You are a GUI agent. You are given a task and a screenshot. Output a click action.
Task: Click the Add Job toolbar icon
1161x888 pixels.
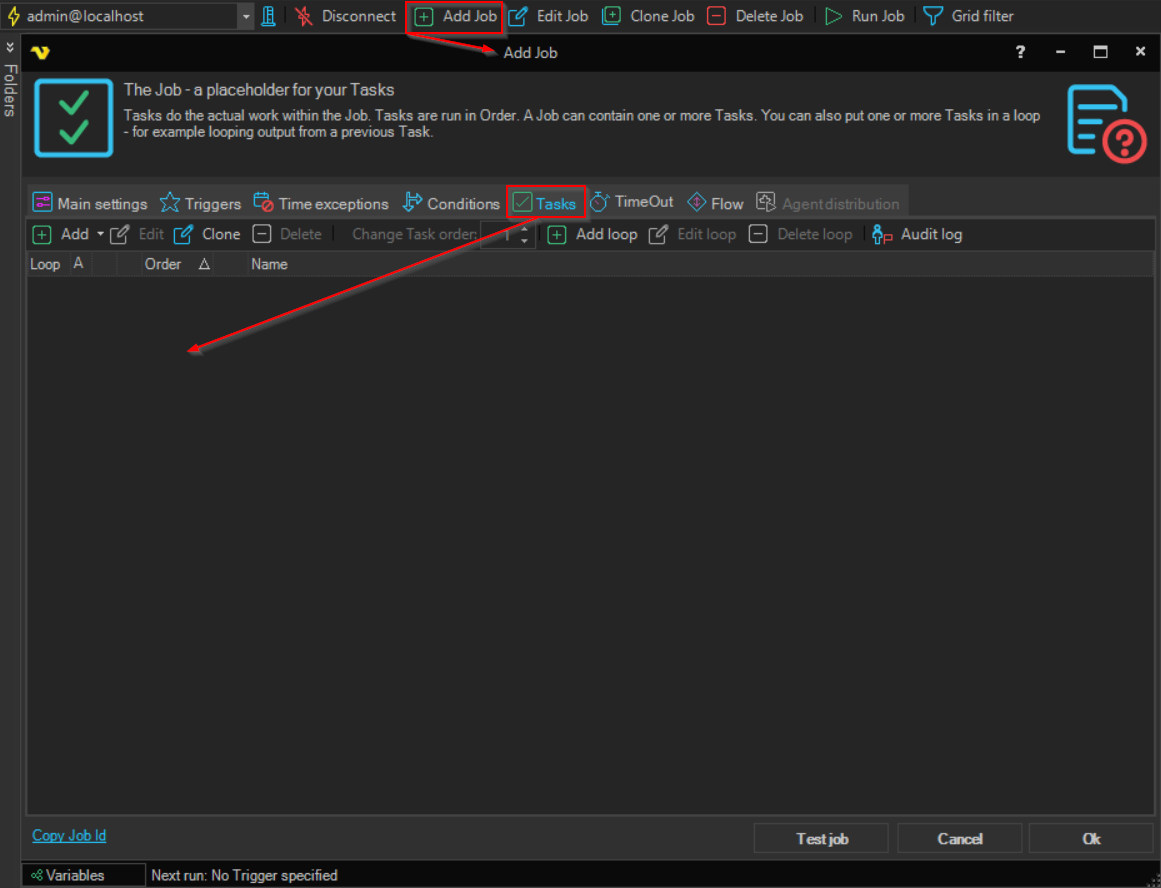pyautogui.click(x=424, y=16)
